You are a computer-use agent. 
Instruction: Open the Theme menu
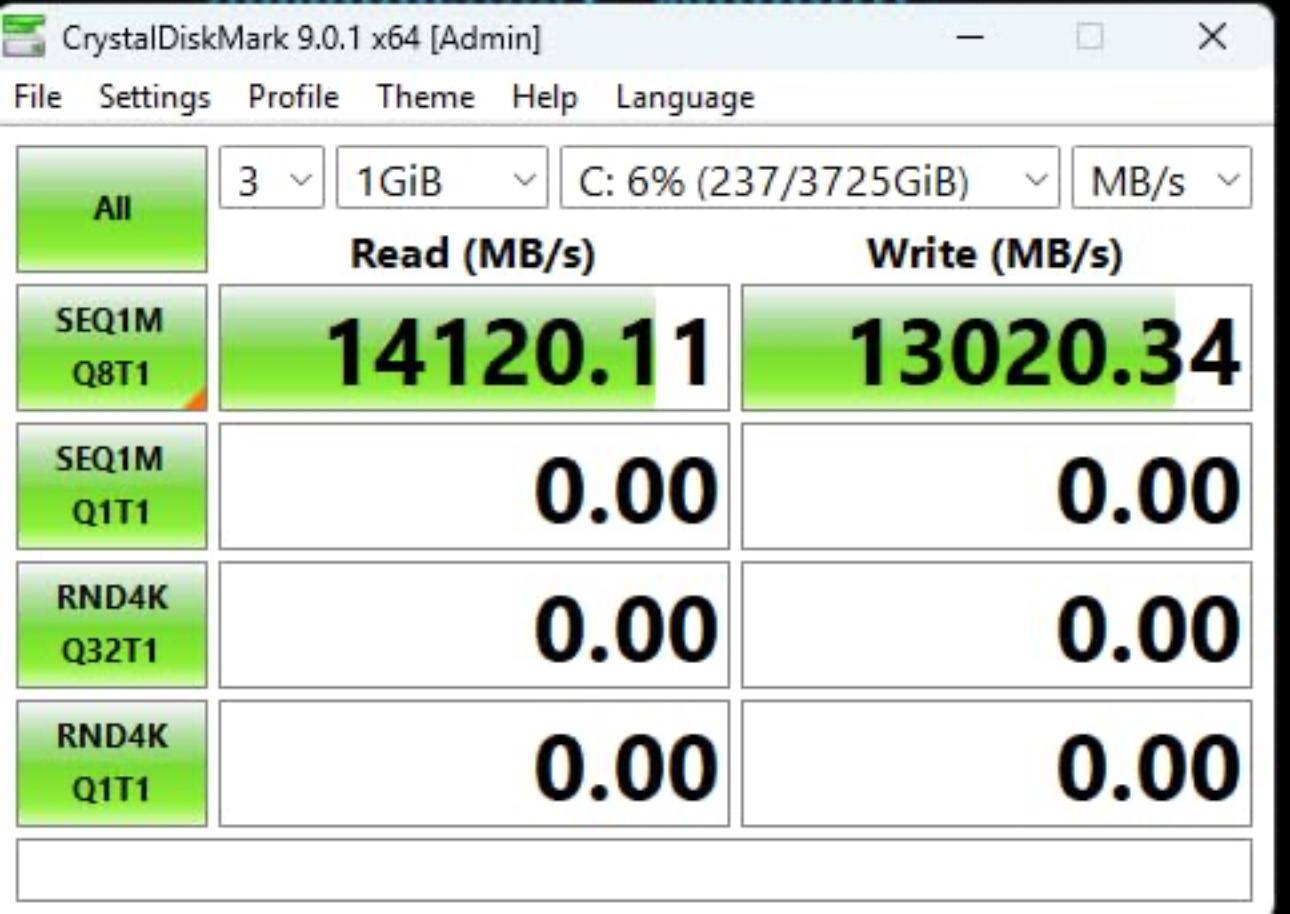425,97
